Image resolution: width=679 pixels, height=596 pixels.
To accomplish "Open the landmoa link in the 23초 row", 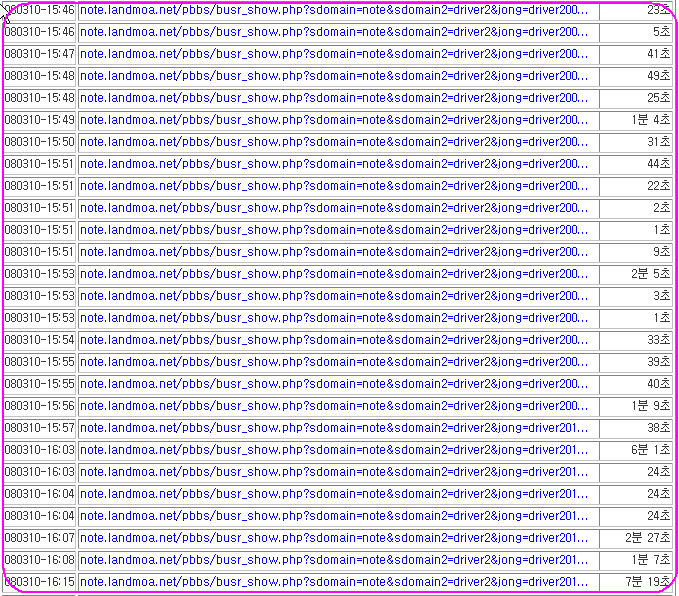I will pyautogui.click(x=334, y=10).
